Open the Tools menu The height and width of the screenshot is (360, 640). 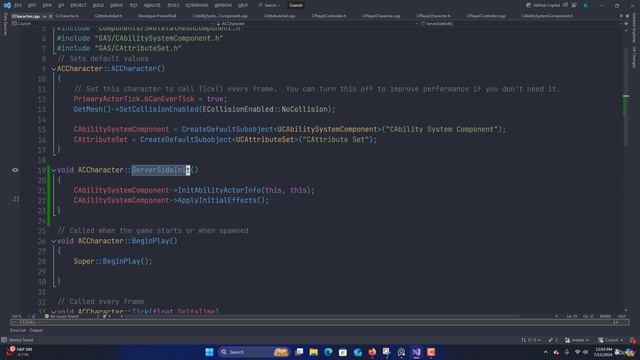(x=173, y=5)
